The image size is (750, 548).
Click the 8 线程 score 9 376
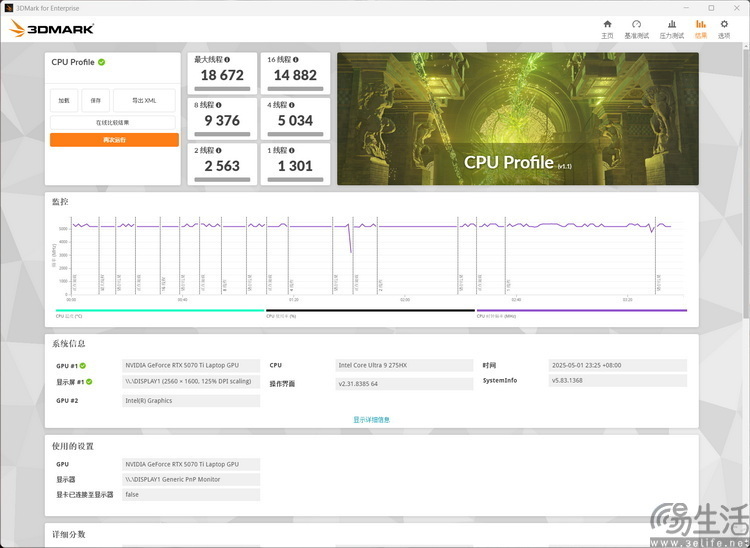(x=222, y=121)
